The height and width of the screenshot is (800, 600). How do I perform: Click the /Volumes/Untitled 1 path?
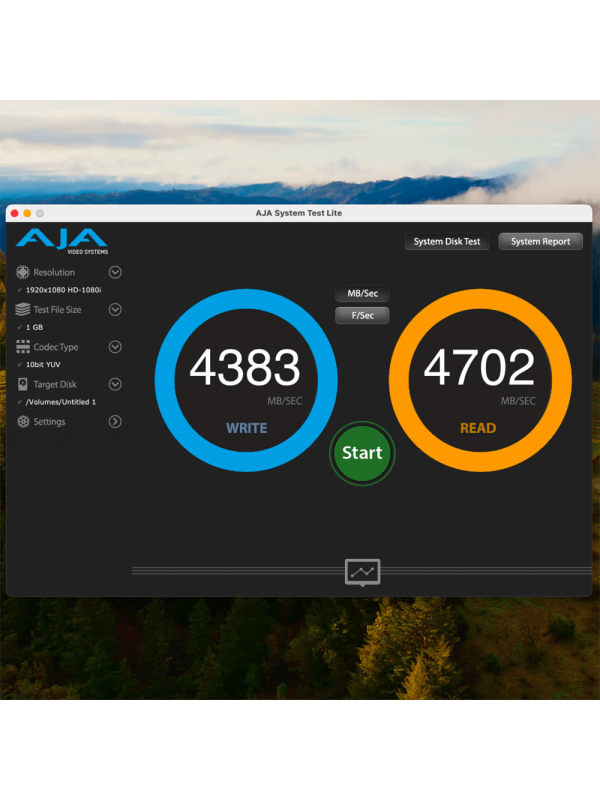[61, 402]
